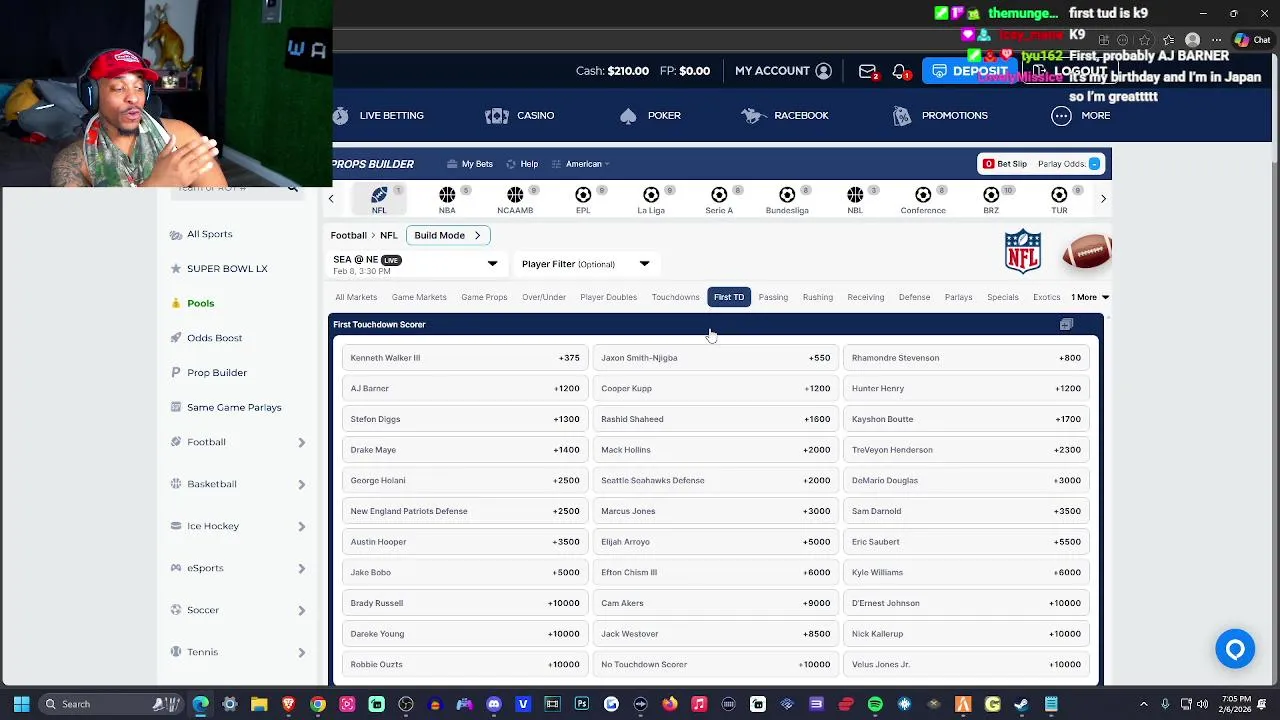Click the Deposit button
1280x720 pixels.
click(968, 71)
